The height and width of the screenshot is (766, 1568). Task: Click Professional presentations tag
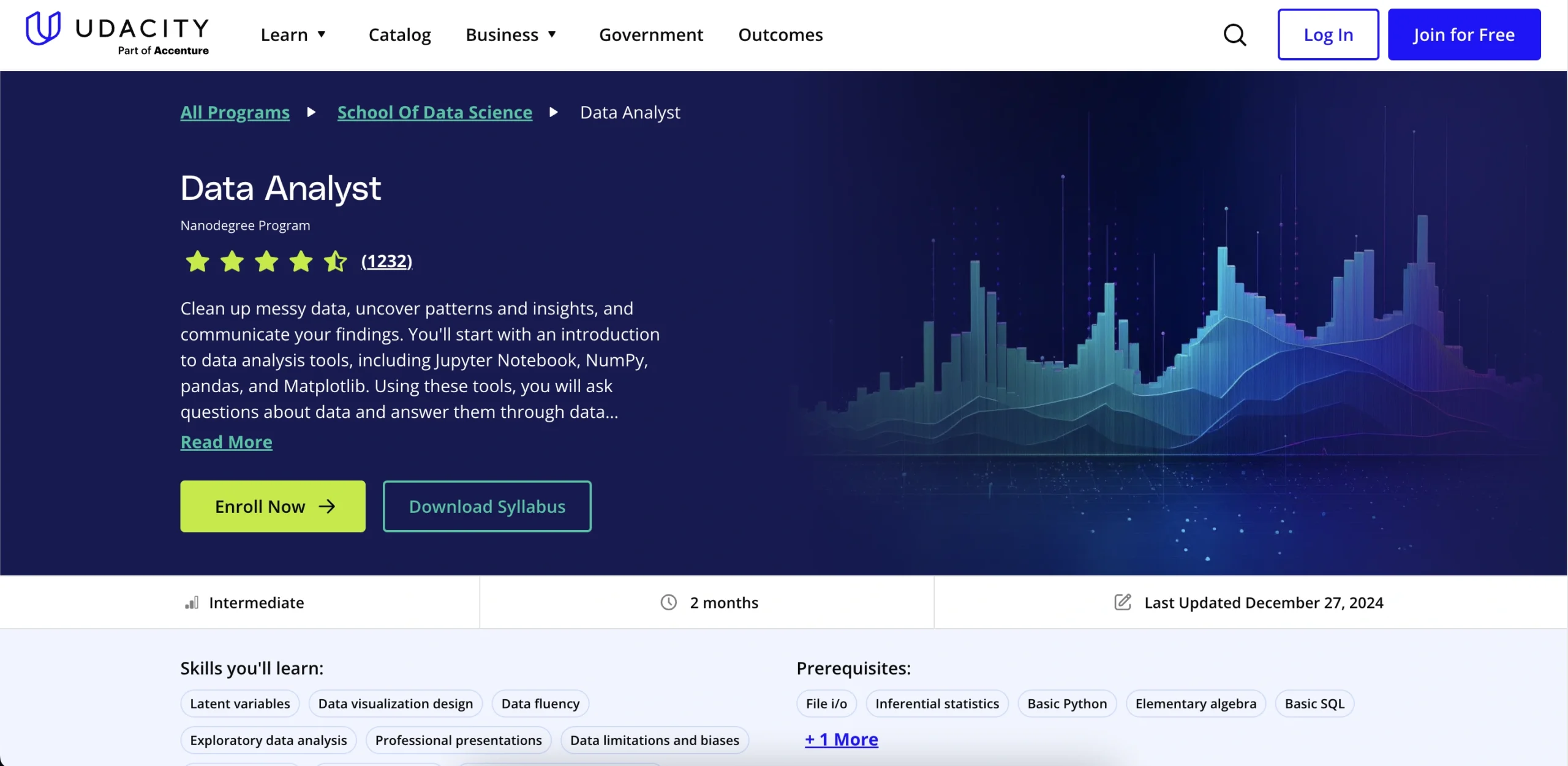click(x=458, y=740)
